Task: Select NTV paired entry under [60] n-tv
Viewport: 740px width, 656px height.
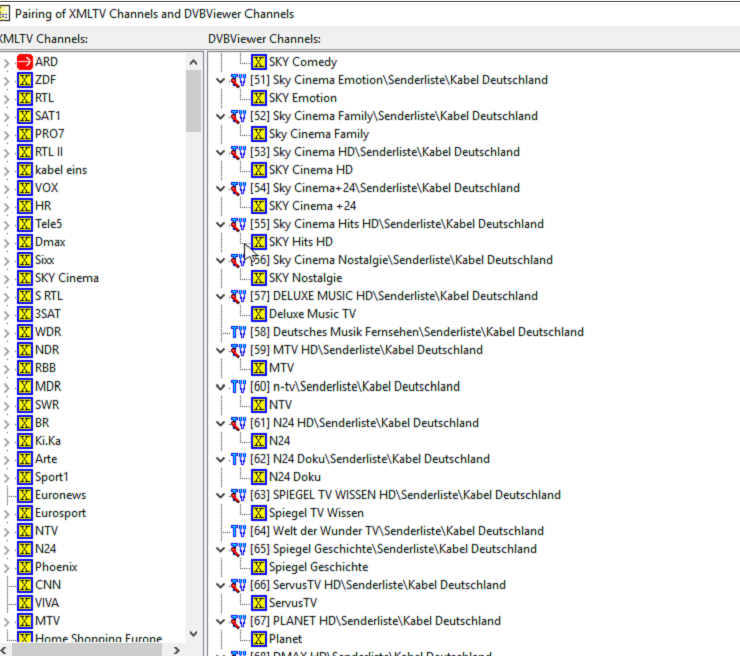Action: pos(280,404)
